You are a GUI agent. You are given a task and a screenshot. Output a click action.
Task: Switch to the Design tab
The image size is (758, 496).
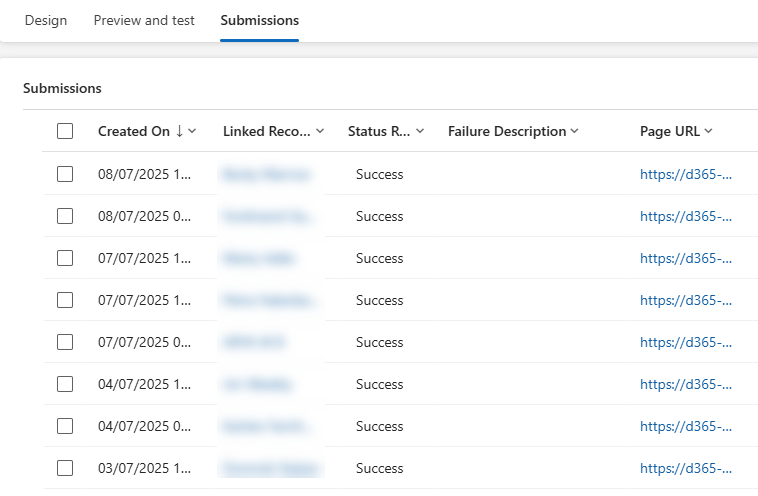[45, 20]
